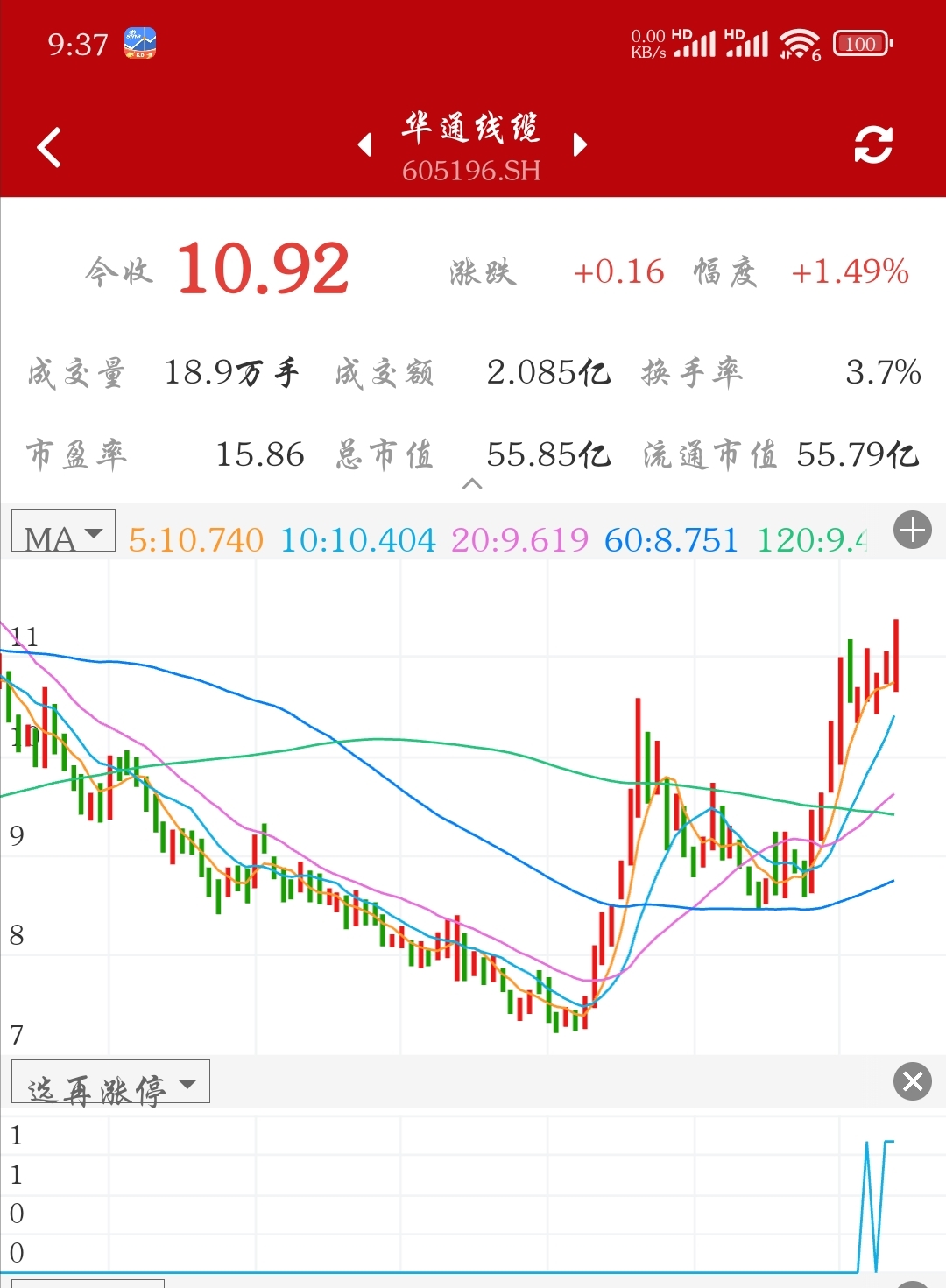946x1288 pixels.
Task: Open the MA indicator dropdown
Action: (x=63, y=532)
